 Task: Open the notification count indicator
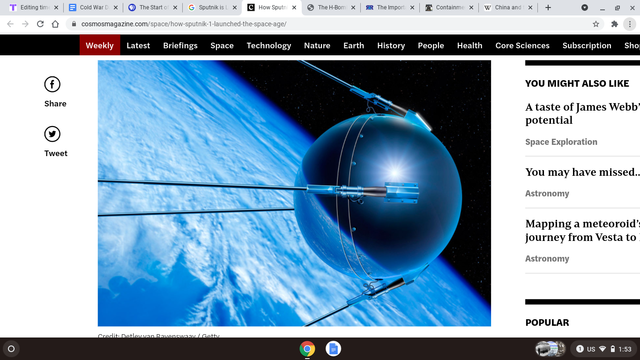click(x=580, y=349)
